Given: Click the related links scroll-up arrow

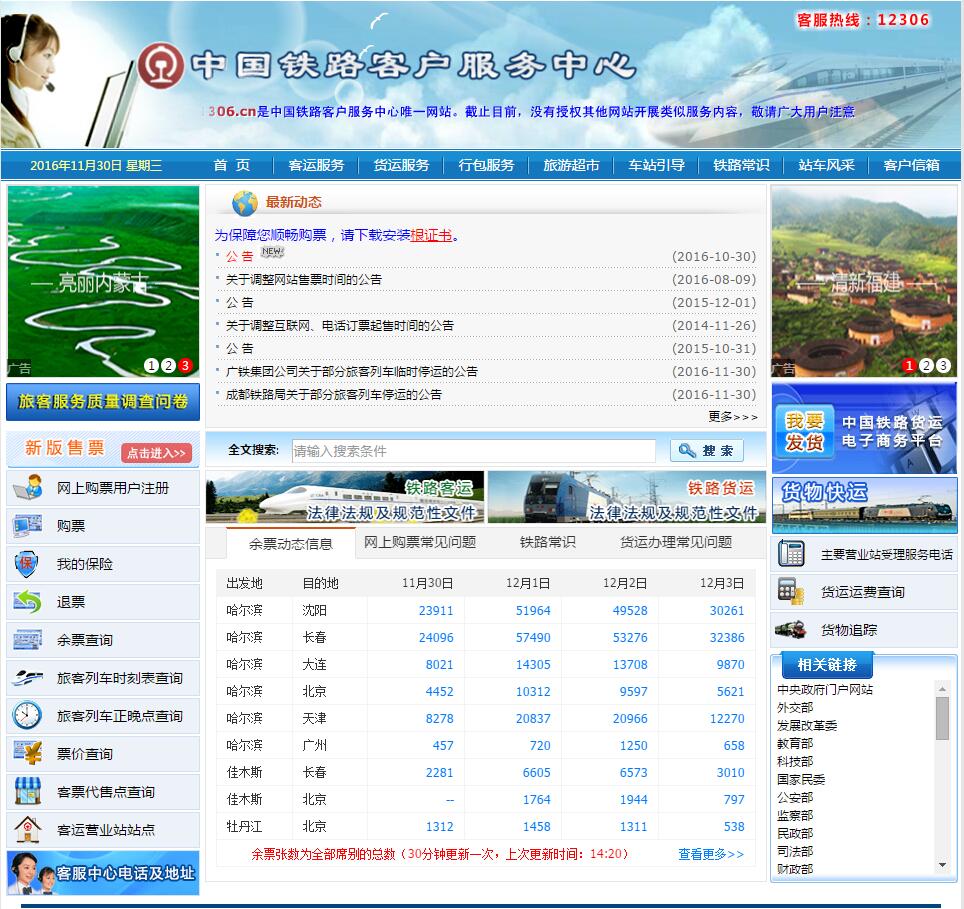Looking at the screenshot, I should tap(942, 690).
